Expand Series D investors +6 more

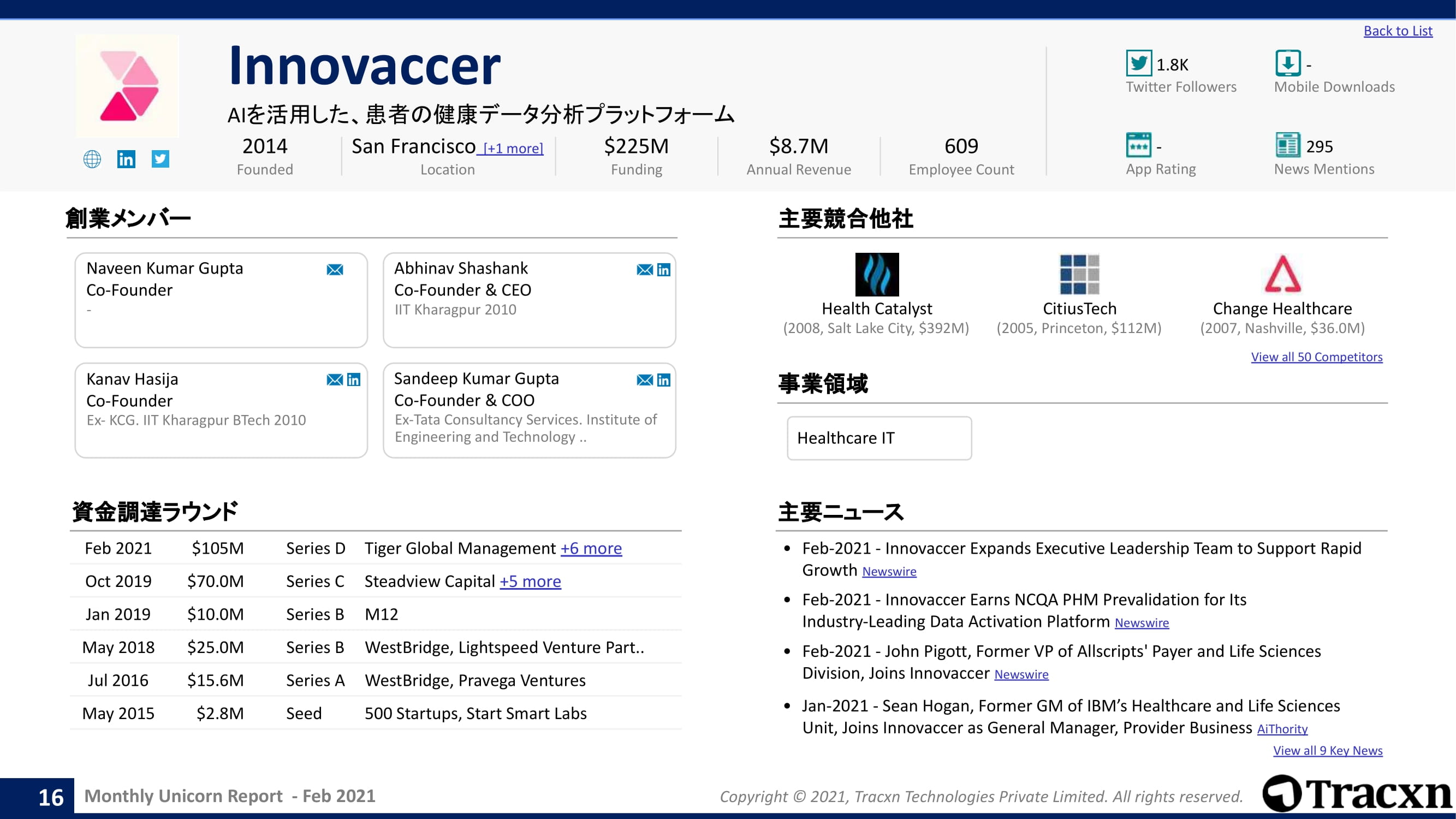point(591,548)
